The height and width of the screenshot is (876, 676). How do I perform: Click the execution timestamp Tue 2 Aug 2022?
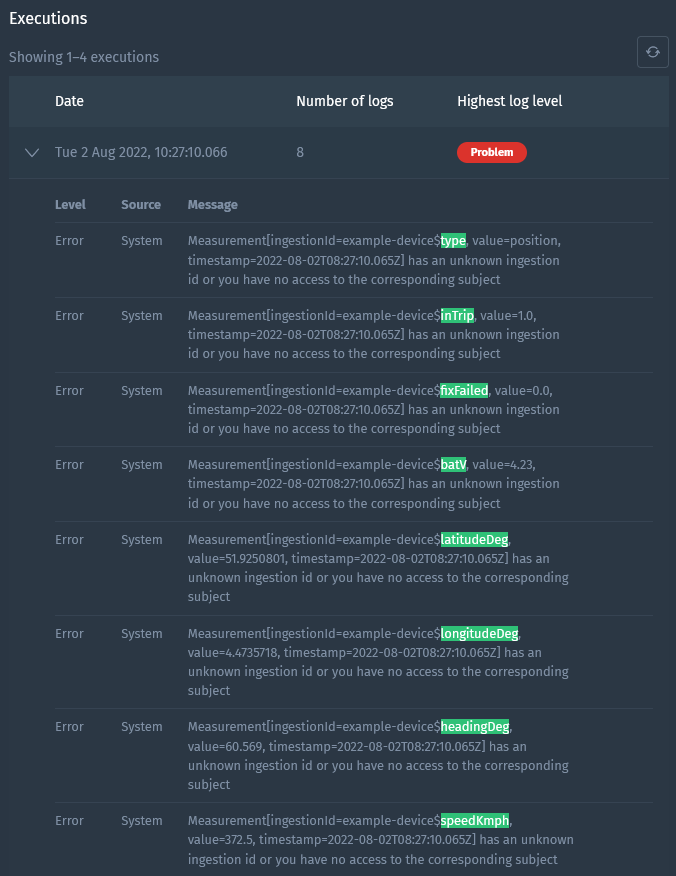(141, 152)
